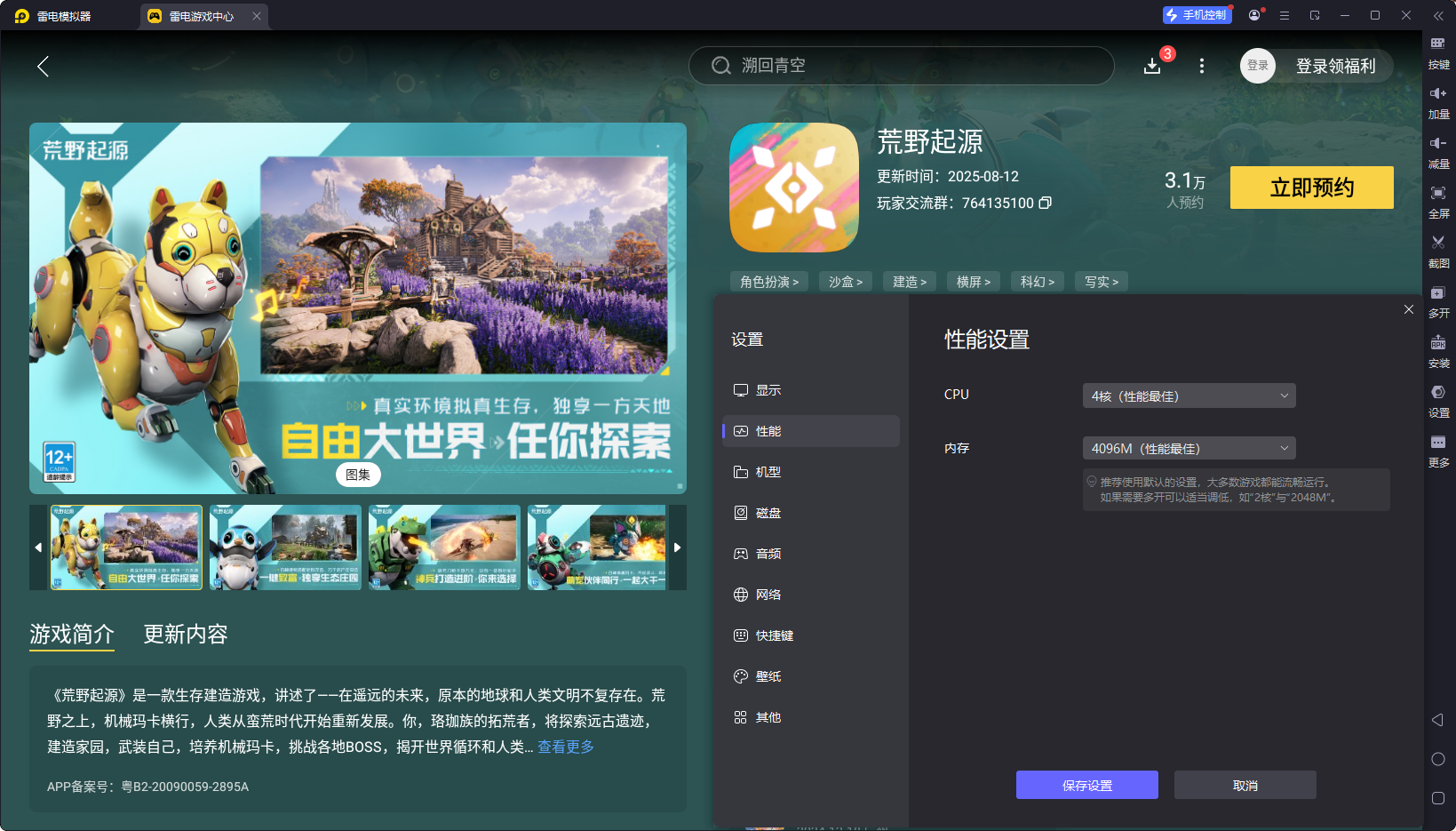Open 多开 multi-instance manager
This screenshot has width=1456, height=831.
(x=1439, y=300)
